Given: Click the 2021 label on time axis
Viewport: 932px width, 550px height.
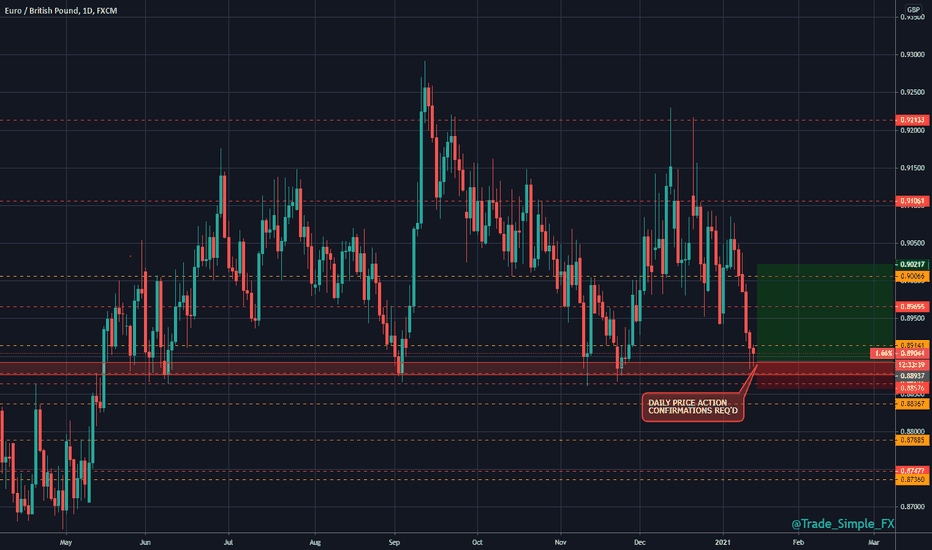Looking at the screenshot, I should click(x=723, y=542).
